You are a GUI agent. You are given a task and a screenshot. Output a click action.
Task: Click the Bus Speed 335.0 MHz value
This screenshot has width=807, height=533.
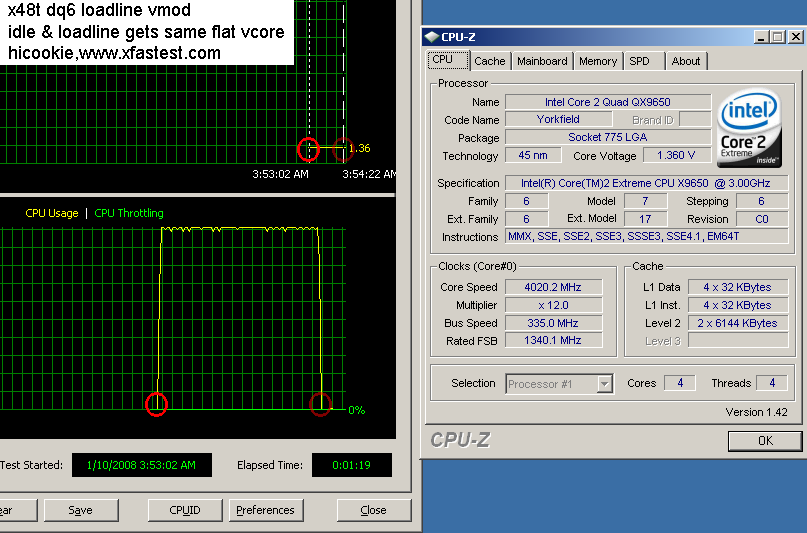(553, 323)
